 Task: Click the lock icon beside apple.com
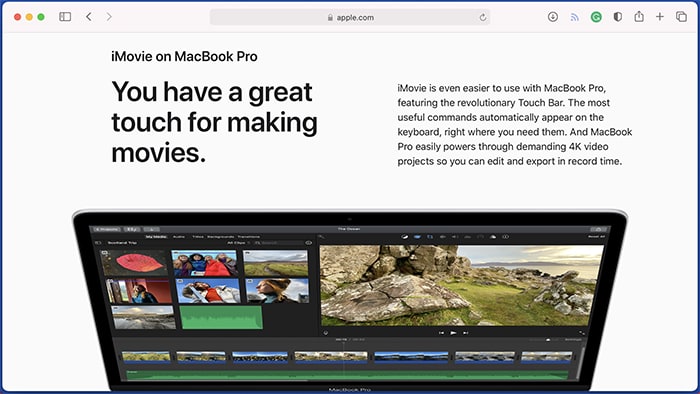pos(330,17)
